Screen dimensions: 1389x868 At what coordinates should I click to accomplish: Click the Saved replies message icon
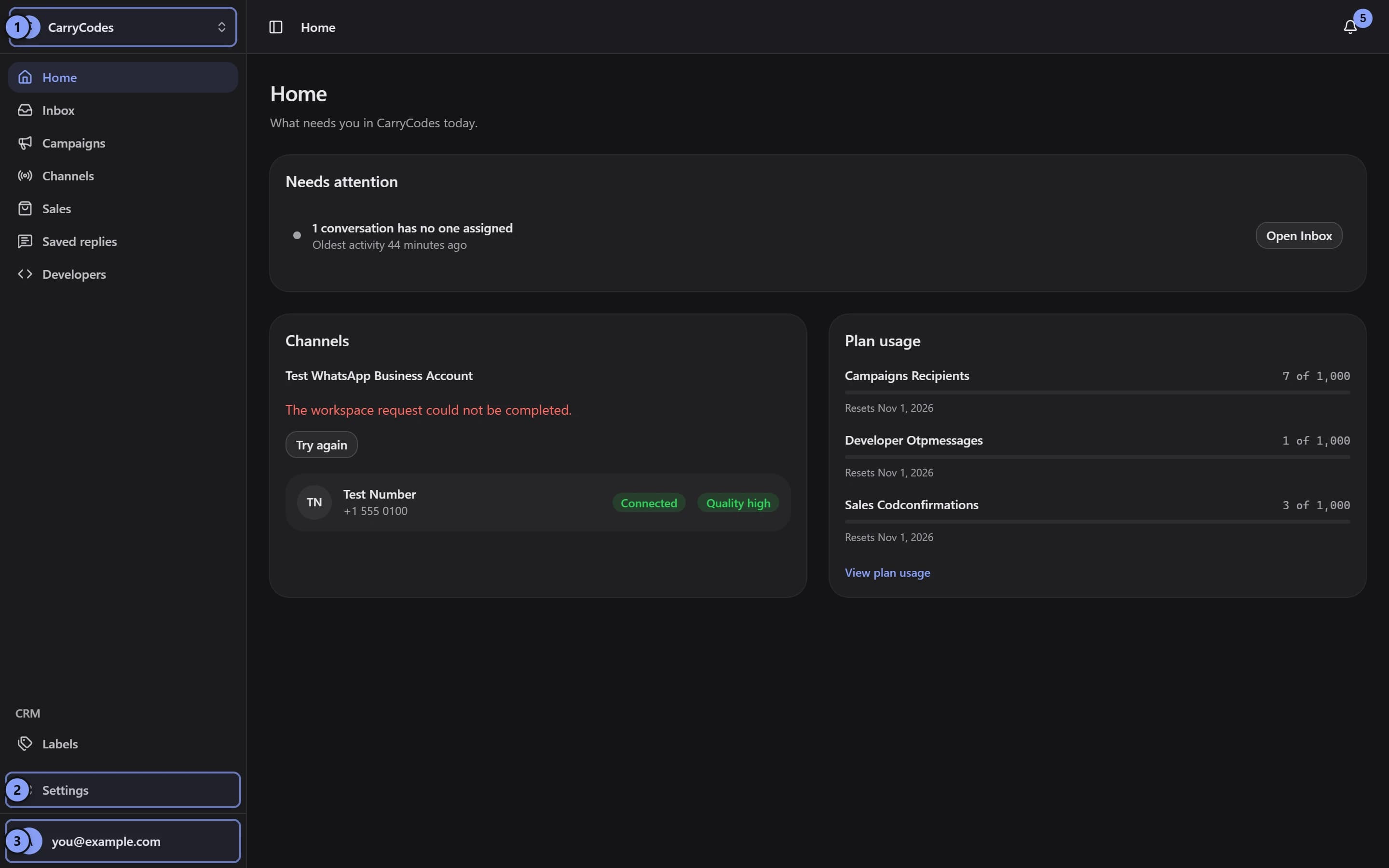tap(25, 241)
